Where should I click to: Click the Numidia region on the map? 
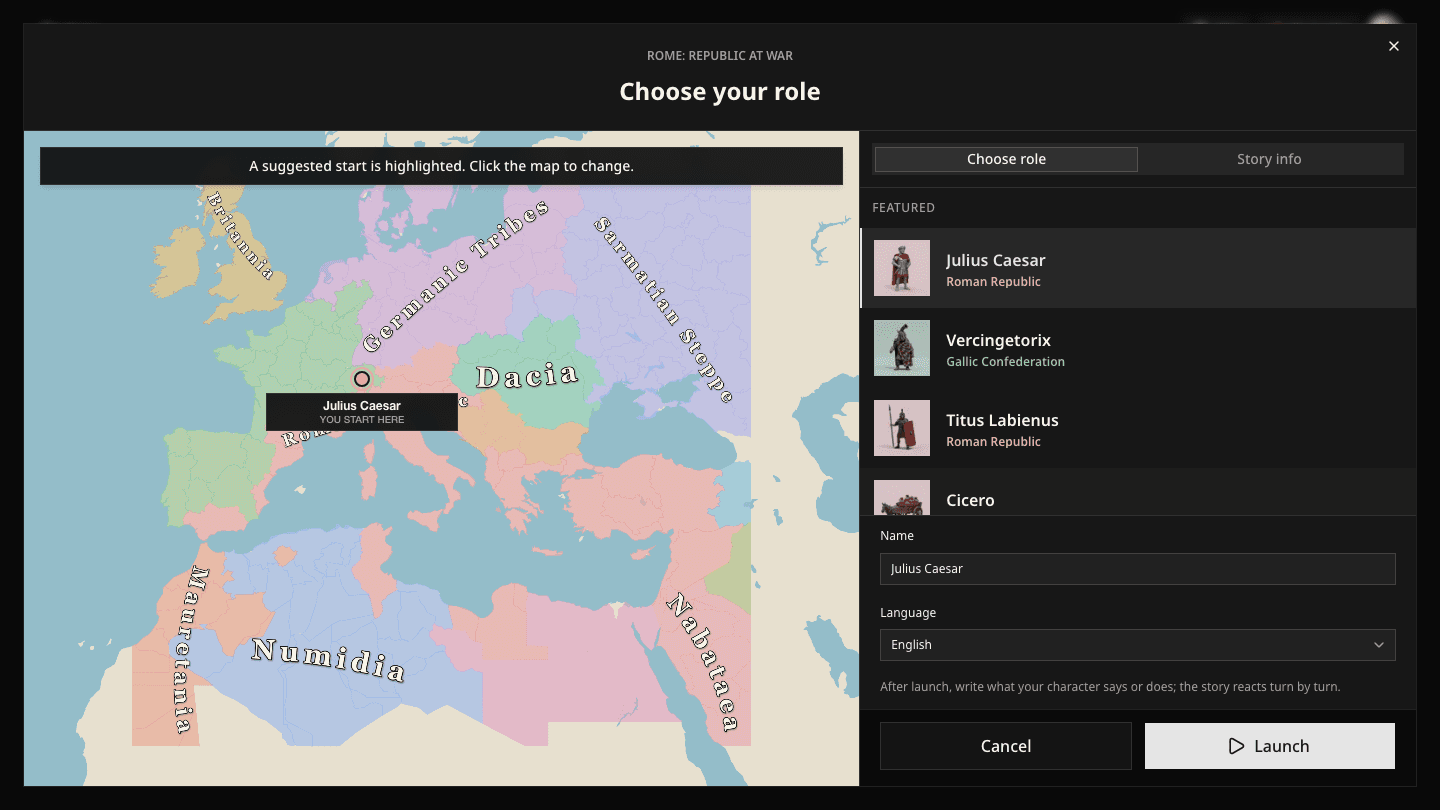[329, 660]
